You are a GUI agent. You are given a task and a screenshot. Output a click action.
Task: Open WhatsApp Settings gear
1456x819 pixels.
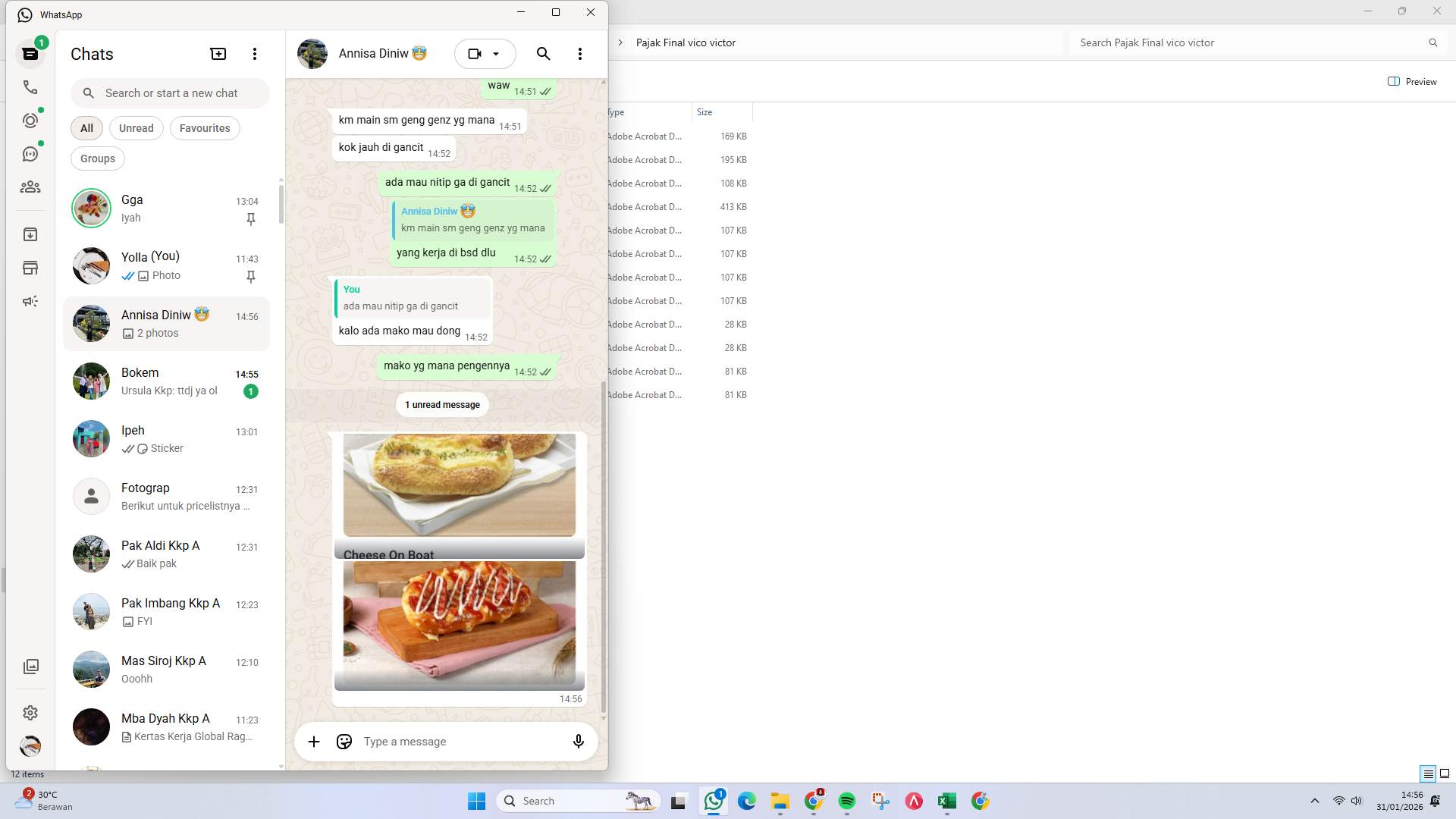tap(30, 713)
